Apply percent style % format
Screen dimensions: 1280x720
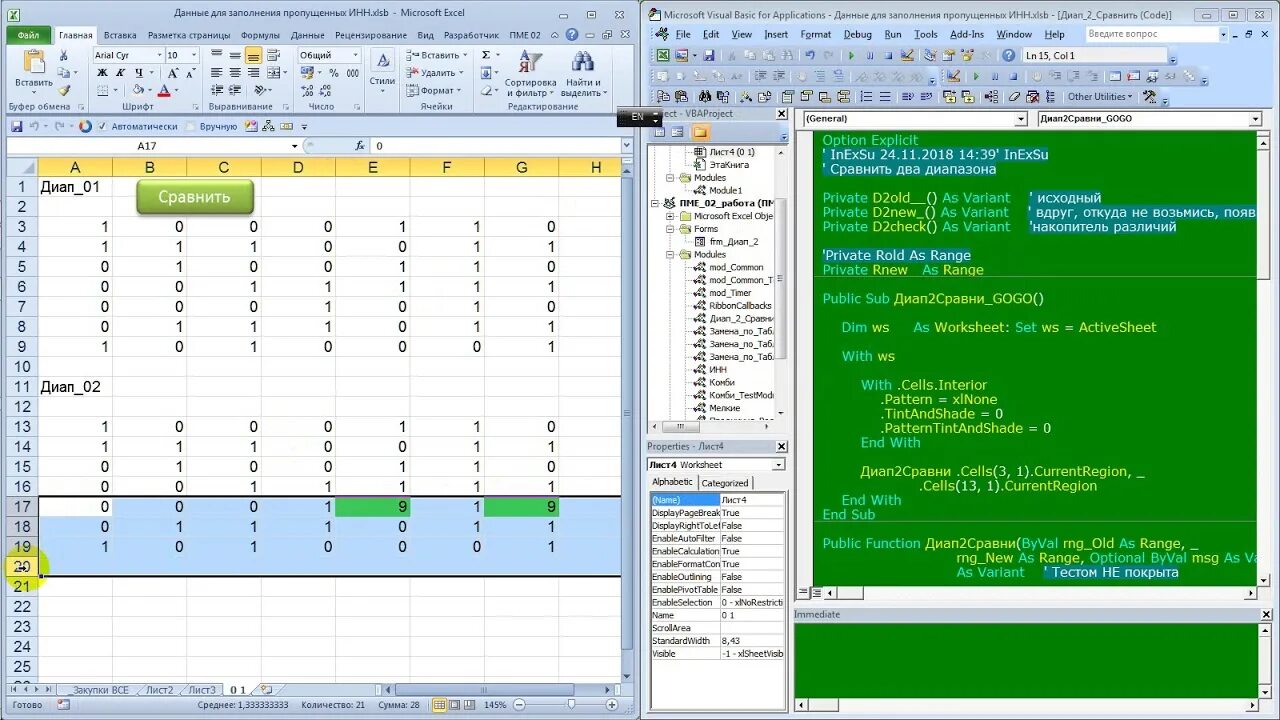point(334,73)
